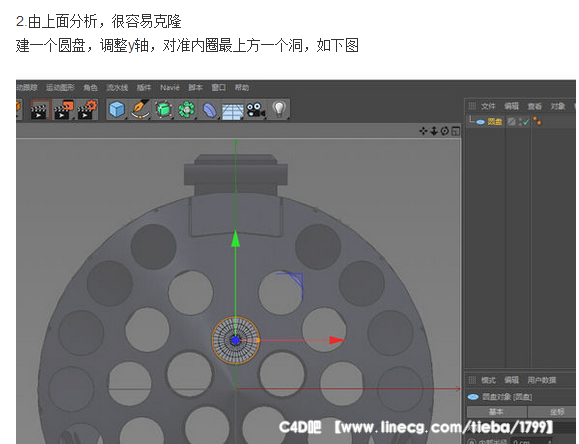Click the blue Z axis center dot
This screenshot has width=579, height=444.
[x=235, y=340]
